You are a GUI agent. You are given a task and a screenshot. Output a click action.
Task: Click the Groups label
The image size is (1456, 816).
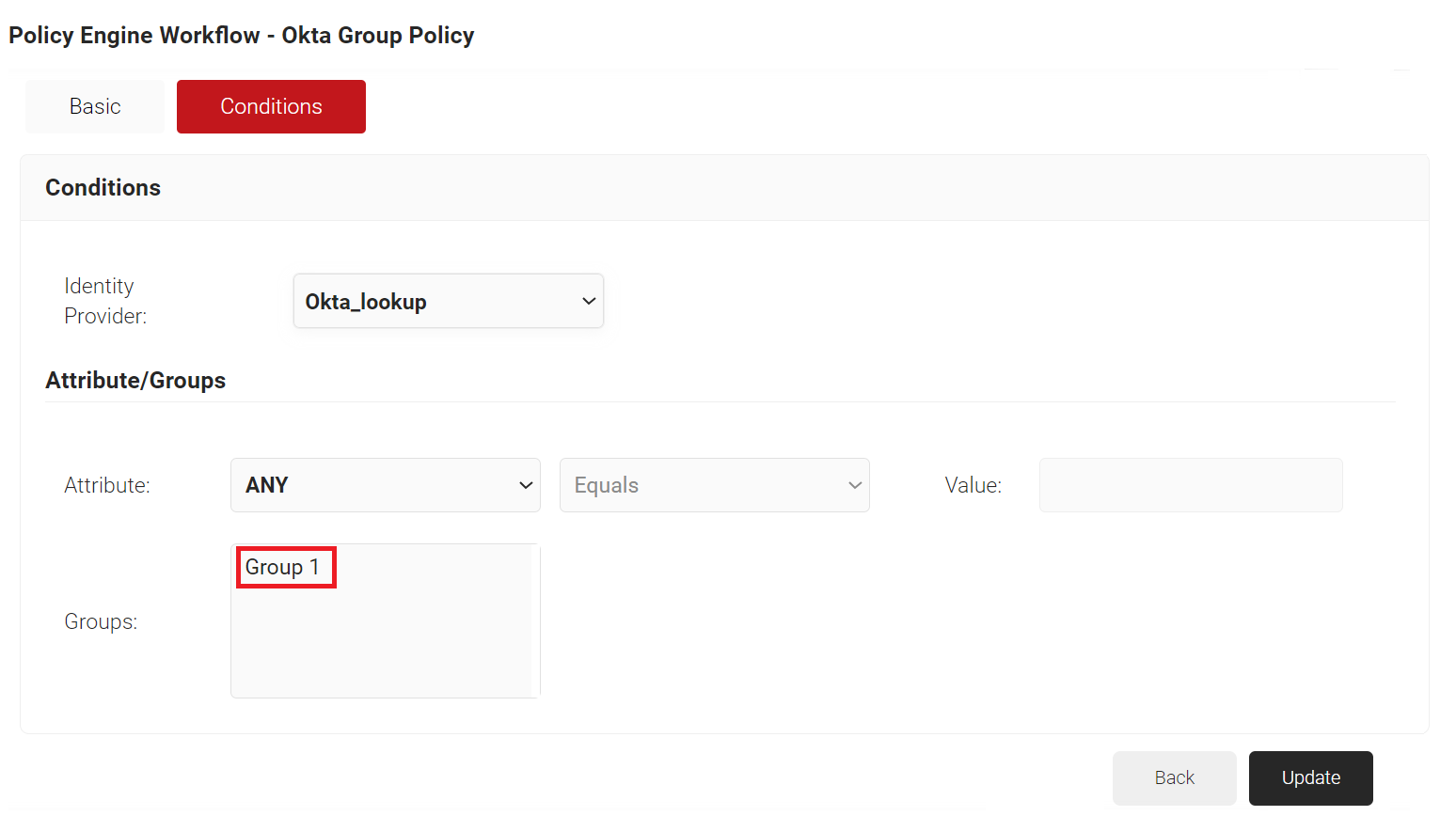(x=101, y=621)
